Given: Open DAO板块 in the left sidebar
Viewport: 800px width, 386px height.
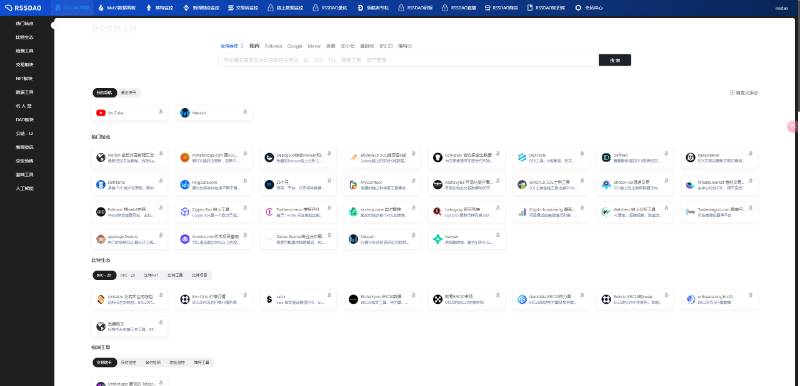Looking at the screenshot, I should 24,120.
